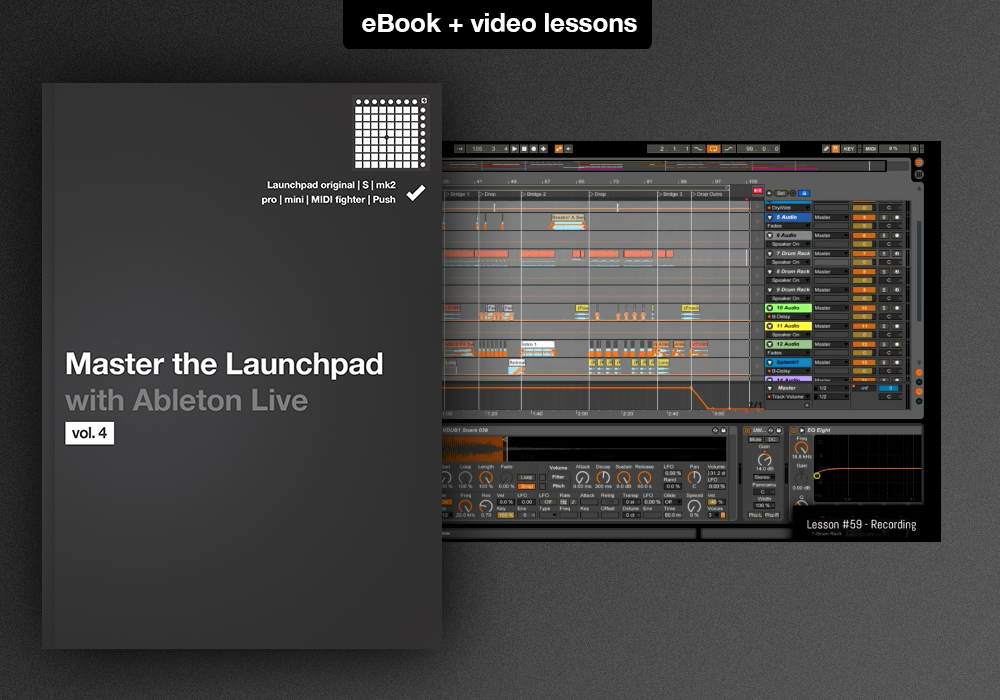The image size is (1000, 700).
Task: Click the Bridge 2 locator
Action: (x=536, y=194)
